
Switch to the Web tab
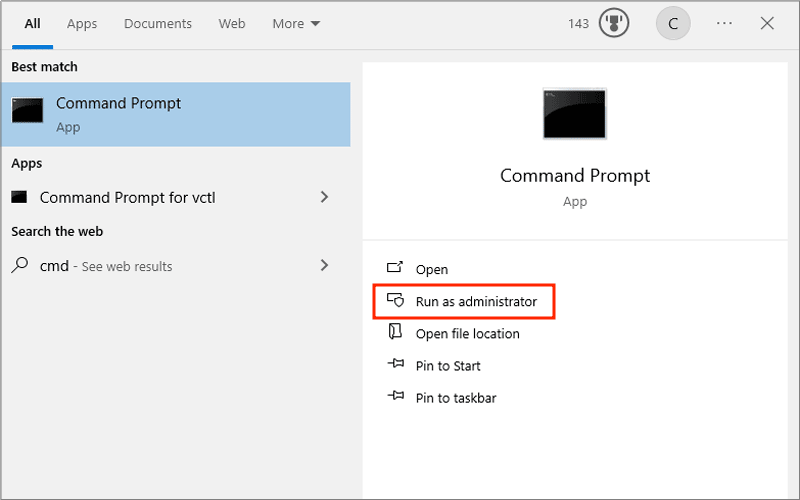click(232, 24)
